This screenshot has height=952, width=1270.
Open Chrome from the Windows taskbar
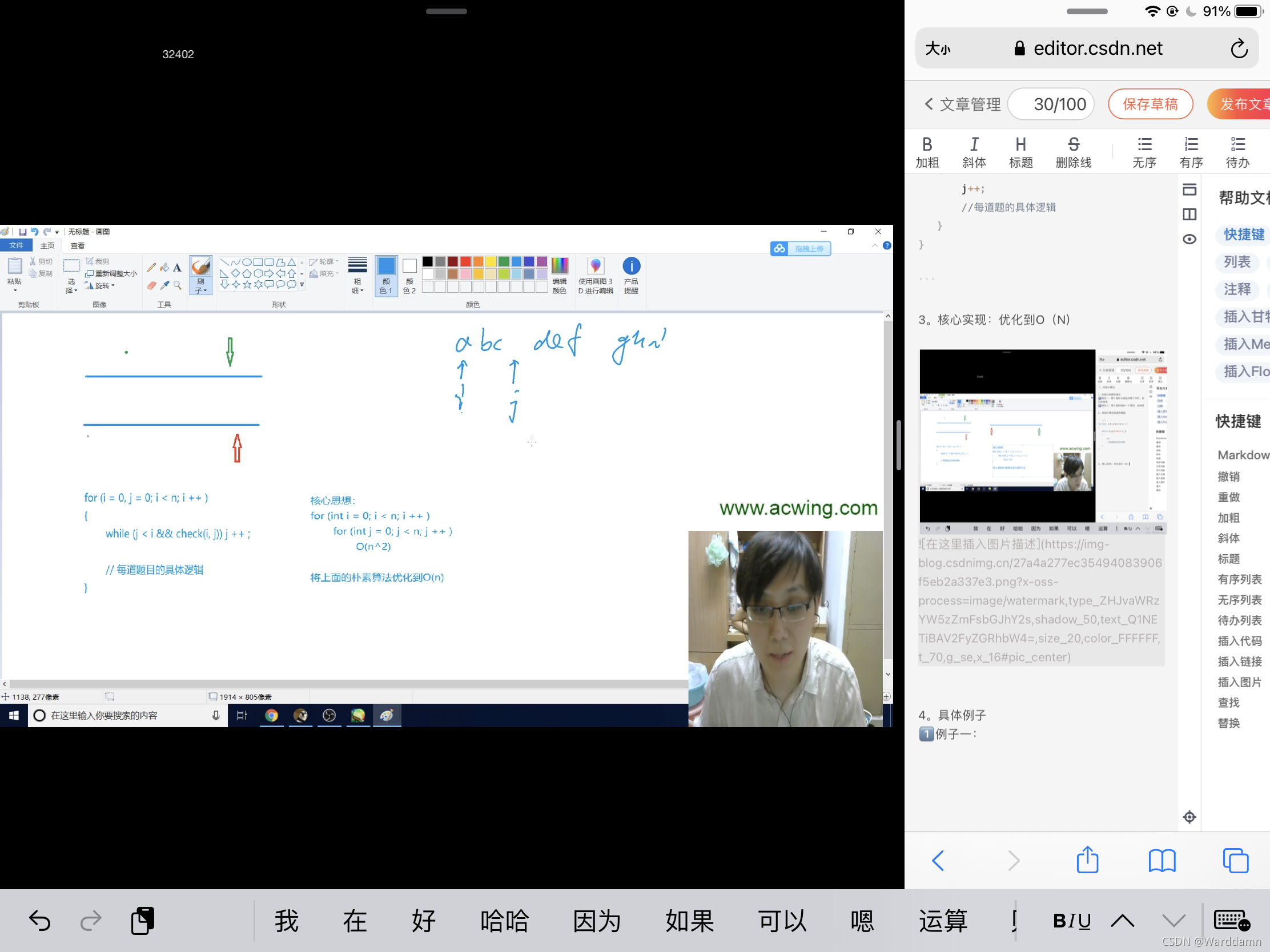point(271,715)
